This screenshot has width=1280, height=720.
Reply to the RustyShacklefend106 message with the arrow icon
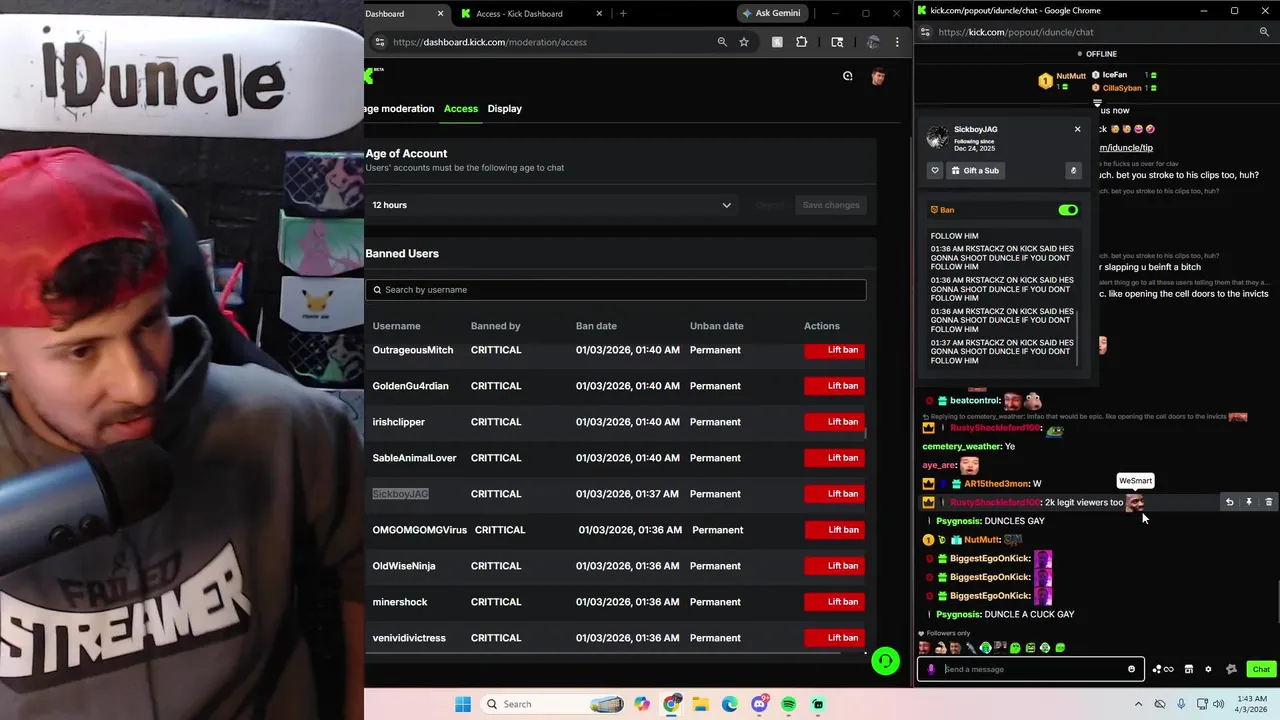tap(1230, 502)
